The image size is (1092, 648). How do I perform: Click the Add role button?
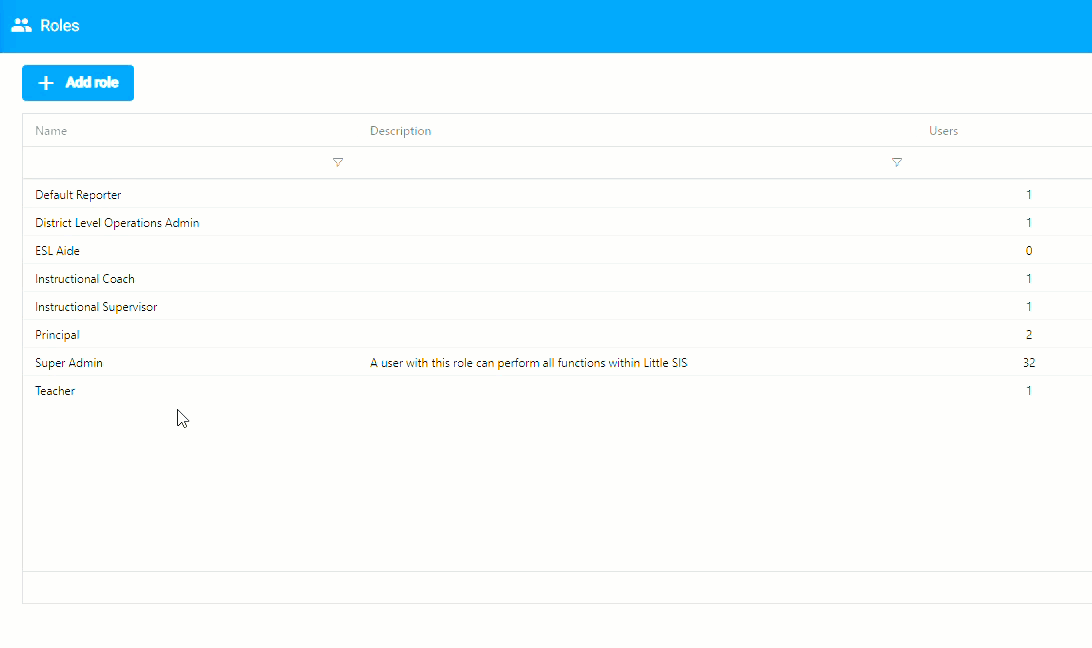tap(78, 83)
